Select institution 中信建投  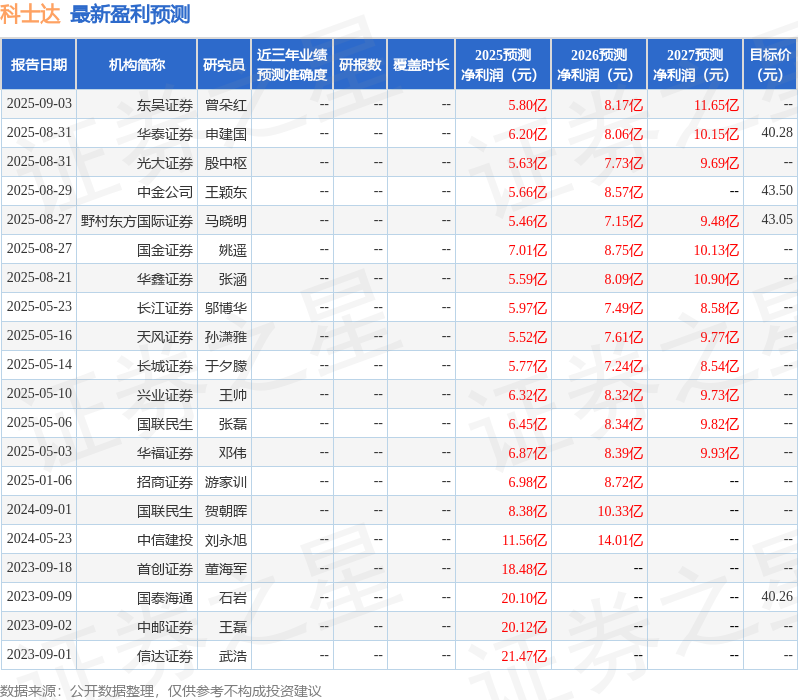click(165, 541)
